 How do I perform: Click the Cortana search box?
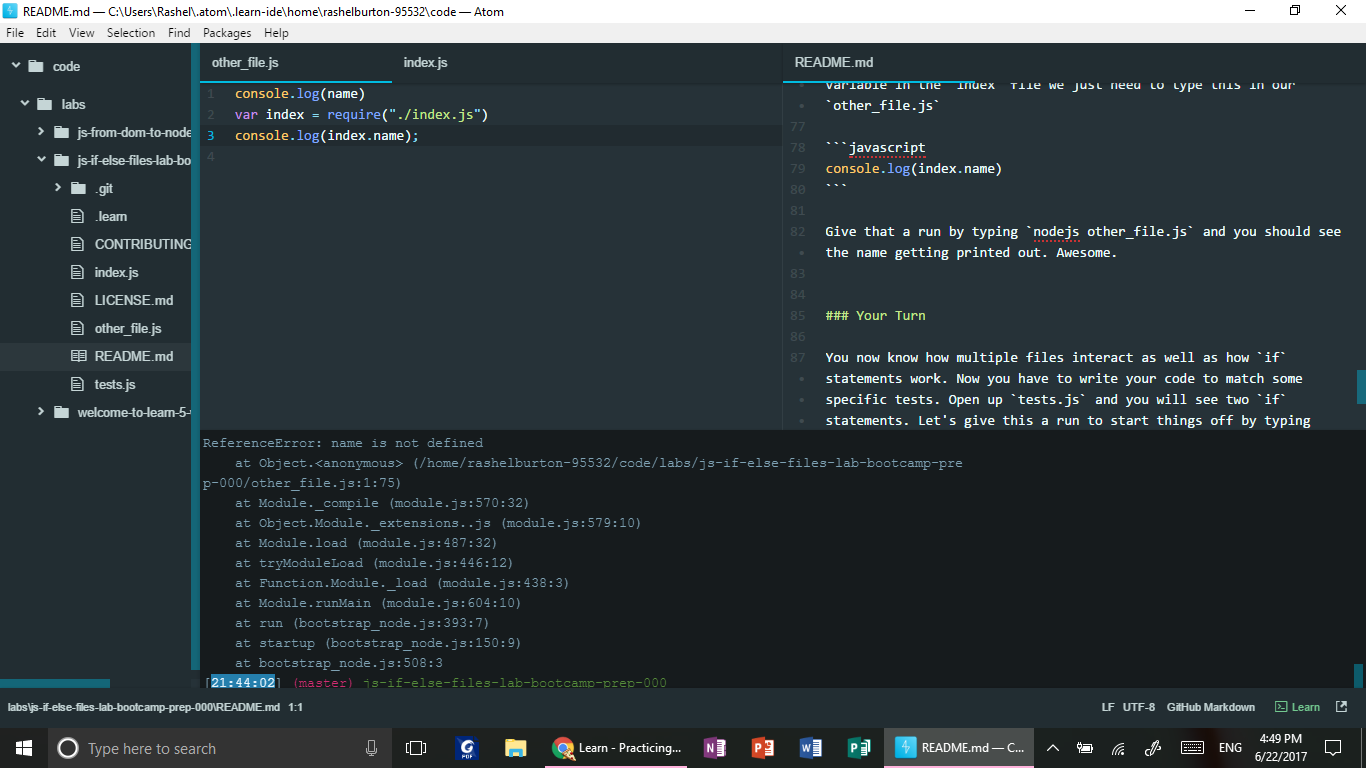click(x=219, y=747)
